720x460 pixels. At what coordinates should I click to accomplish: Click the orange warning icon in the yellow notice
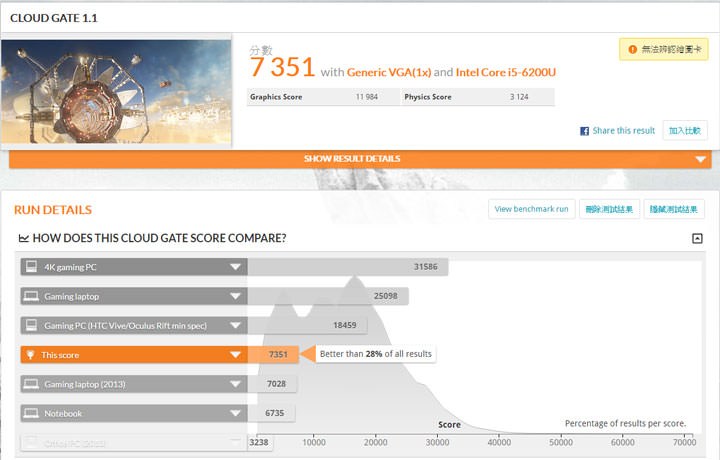pyautogui.click(x=633, y=49)
